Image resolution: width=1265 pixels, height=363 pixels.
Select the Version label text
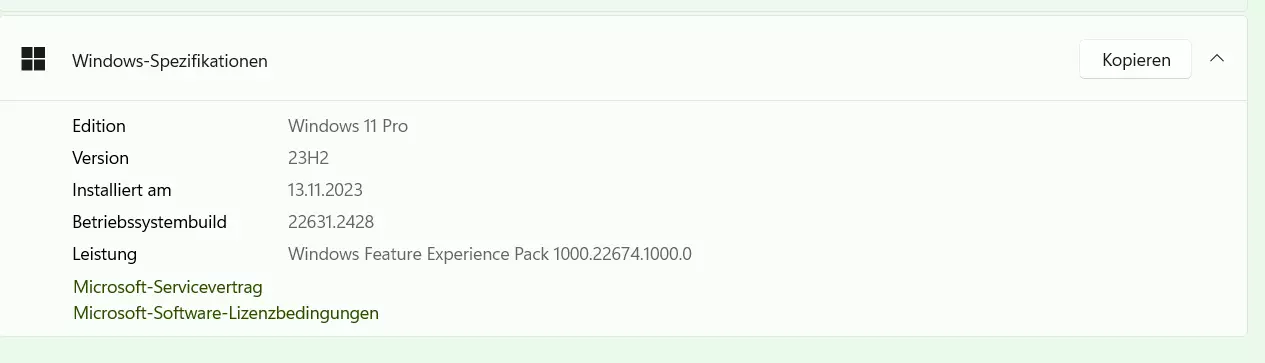[x=101, y=158]
